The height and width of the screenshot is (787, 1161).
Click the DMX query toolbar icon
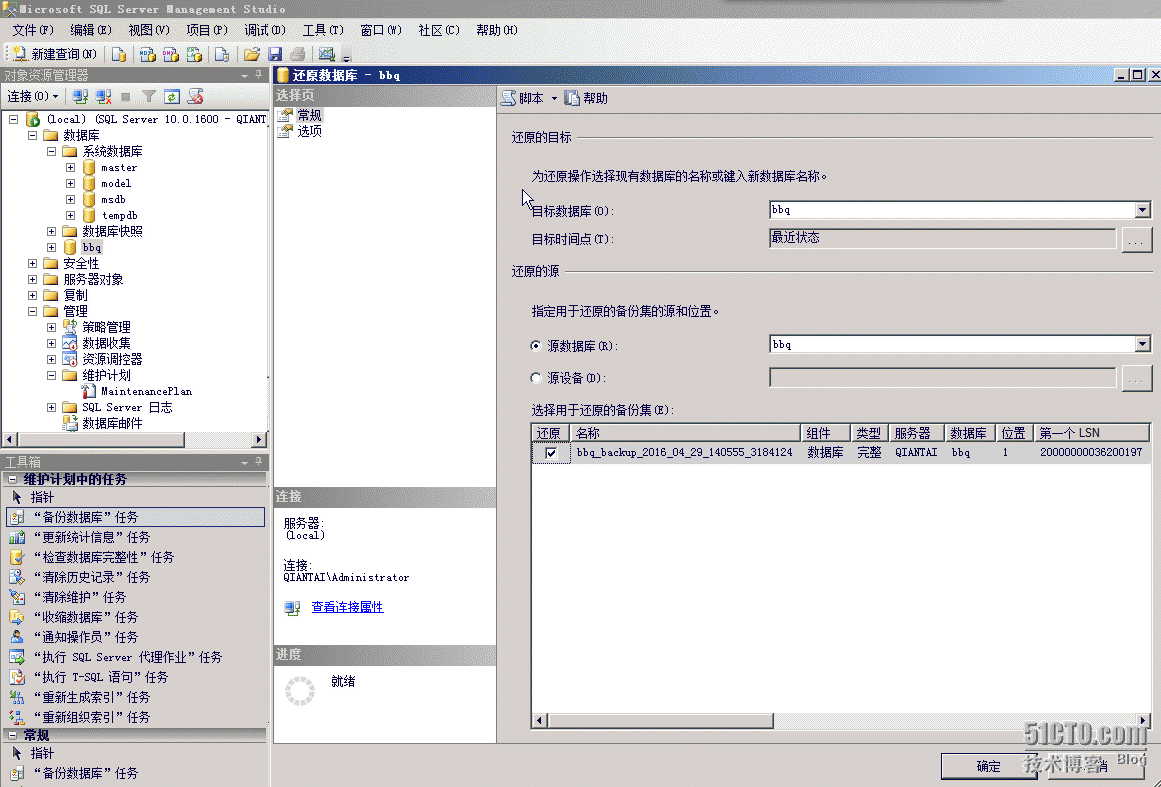click(170, 54)
